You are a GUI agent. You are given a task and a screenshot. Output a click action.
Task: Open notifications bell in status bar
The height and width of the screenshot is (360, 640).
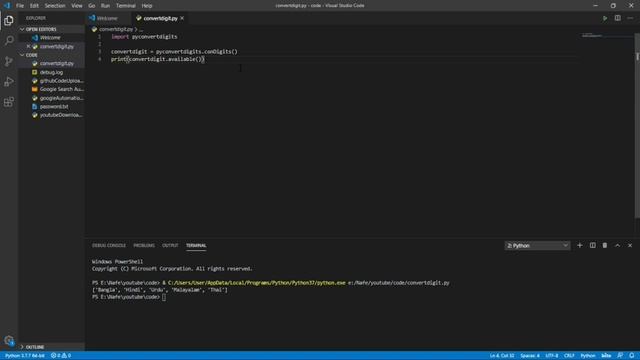click(x=631, y=356)
